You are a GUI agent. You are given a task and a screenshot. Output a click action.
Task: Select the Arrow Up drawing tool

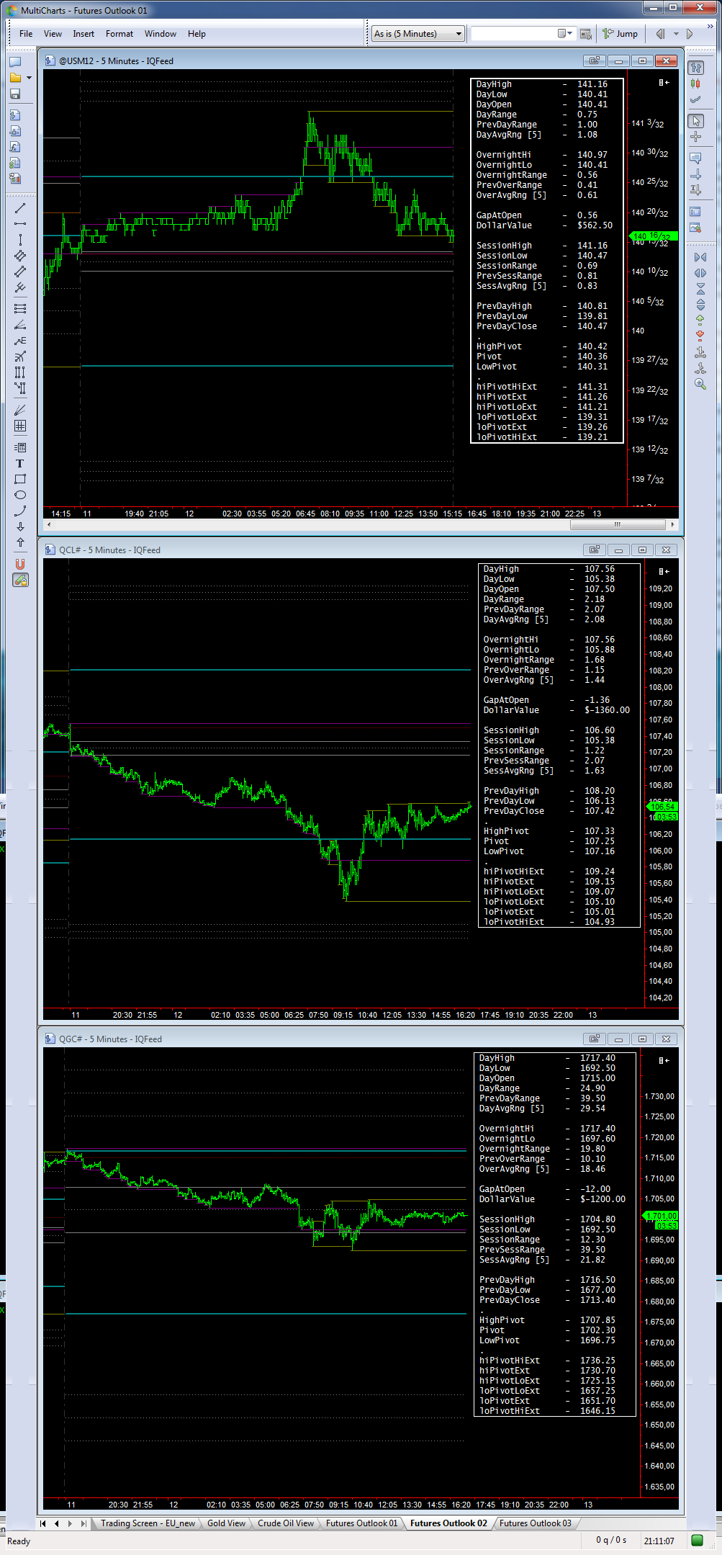click(20, 542)
